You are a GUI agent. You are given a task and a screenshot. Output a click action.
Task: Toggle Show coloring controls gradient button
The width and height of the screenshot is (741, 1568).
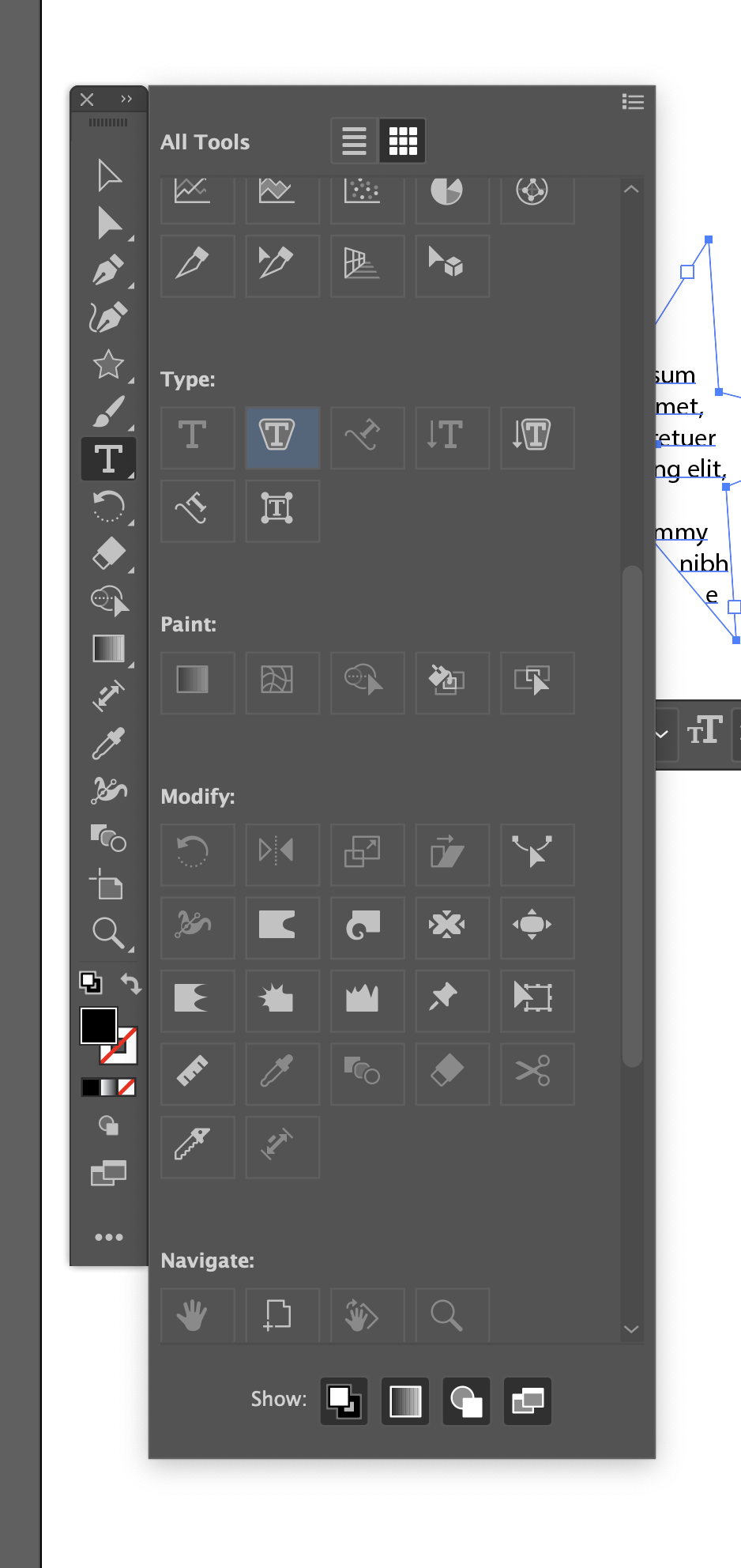pyautogui.click(x=405, y=1401)
